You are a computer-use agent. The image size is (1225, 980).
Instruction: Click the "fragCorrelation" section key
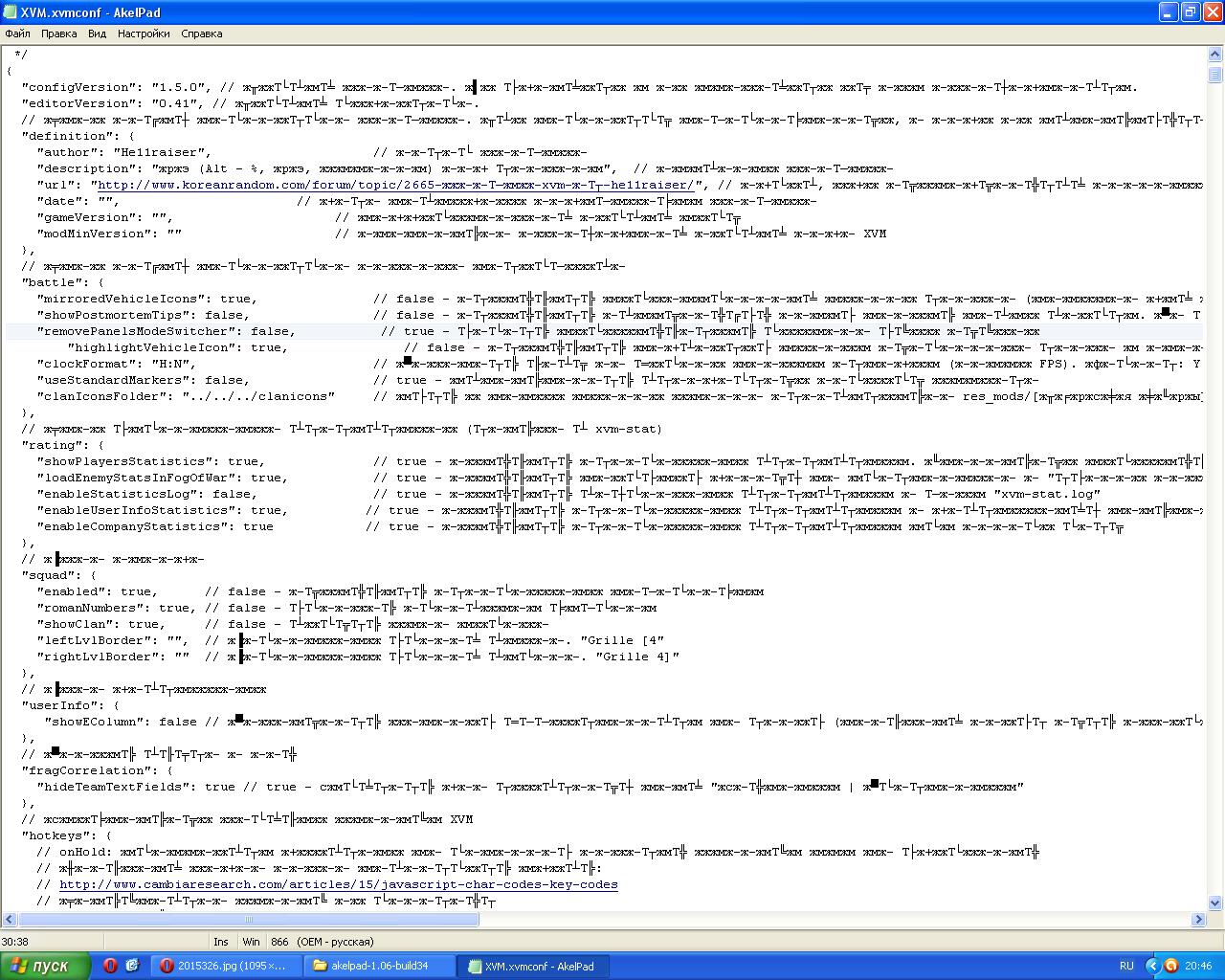point(82,770)
